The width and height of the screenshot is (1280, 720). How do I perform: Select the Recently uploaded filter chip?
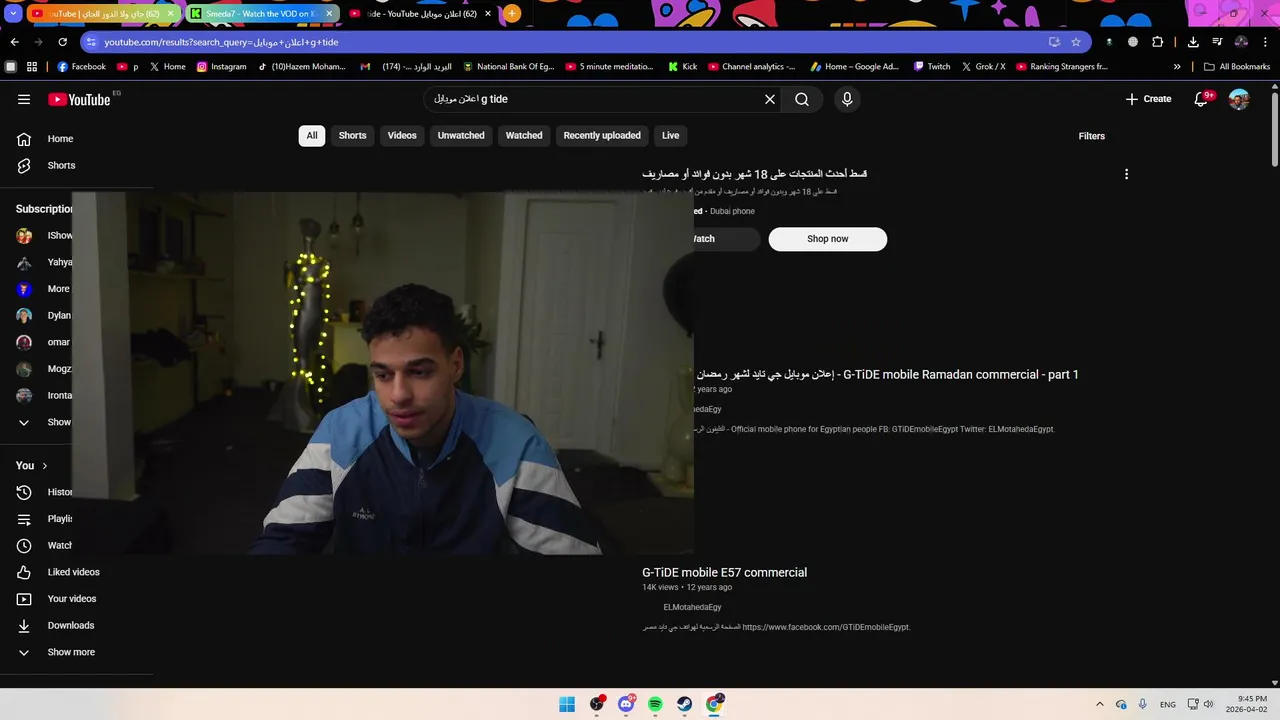coord(602,136)
